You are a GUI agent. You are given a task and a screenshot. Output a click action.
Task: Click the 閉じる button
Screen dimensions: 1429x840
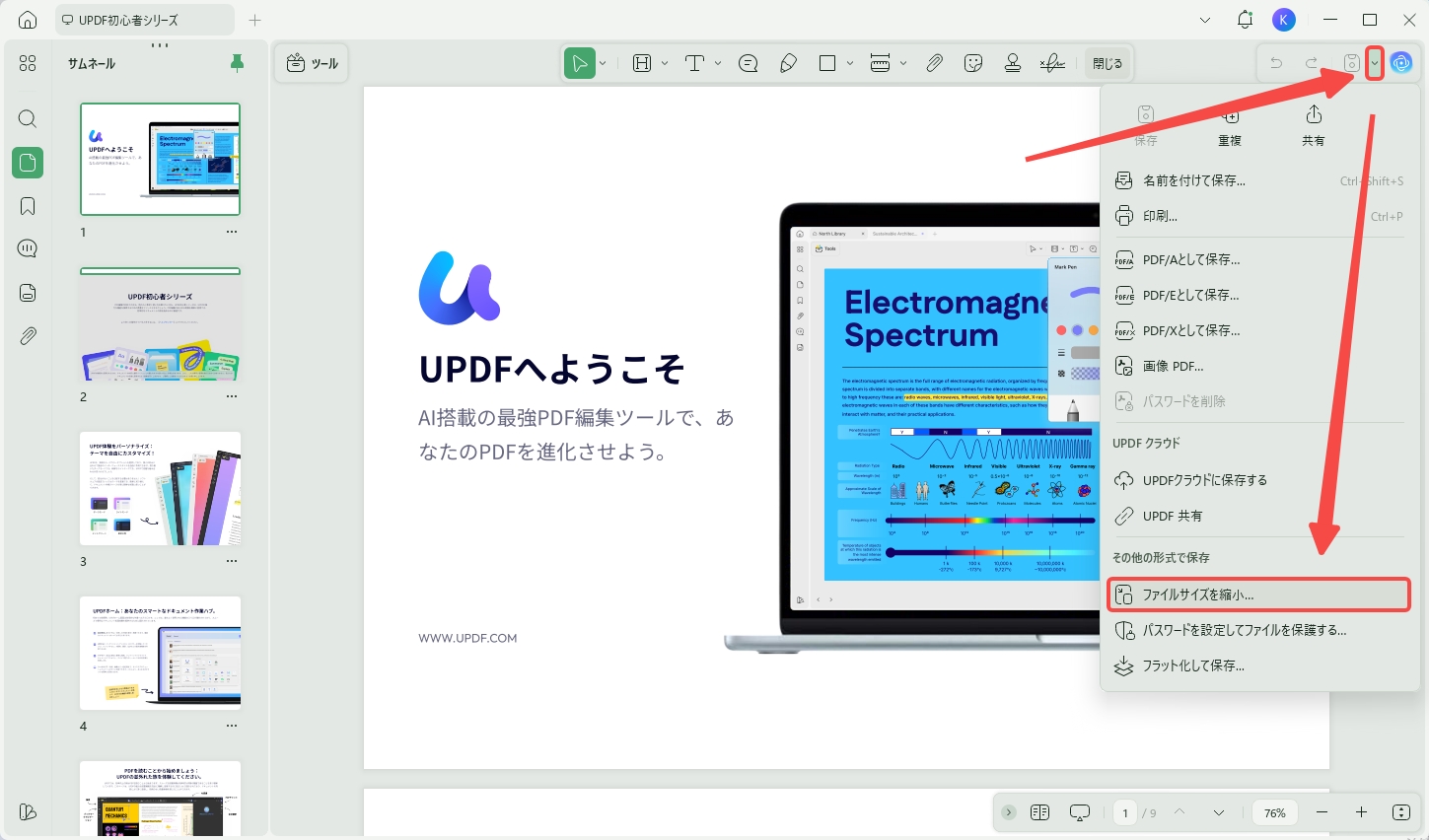pos(1107,63)
